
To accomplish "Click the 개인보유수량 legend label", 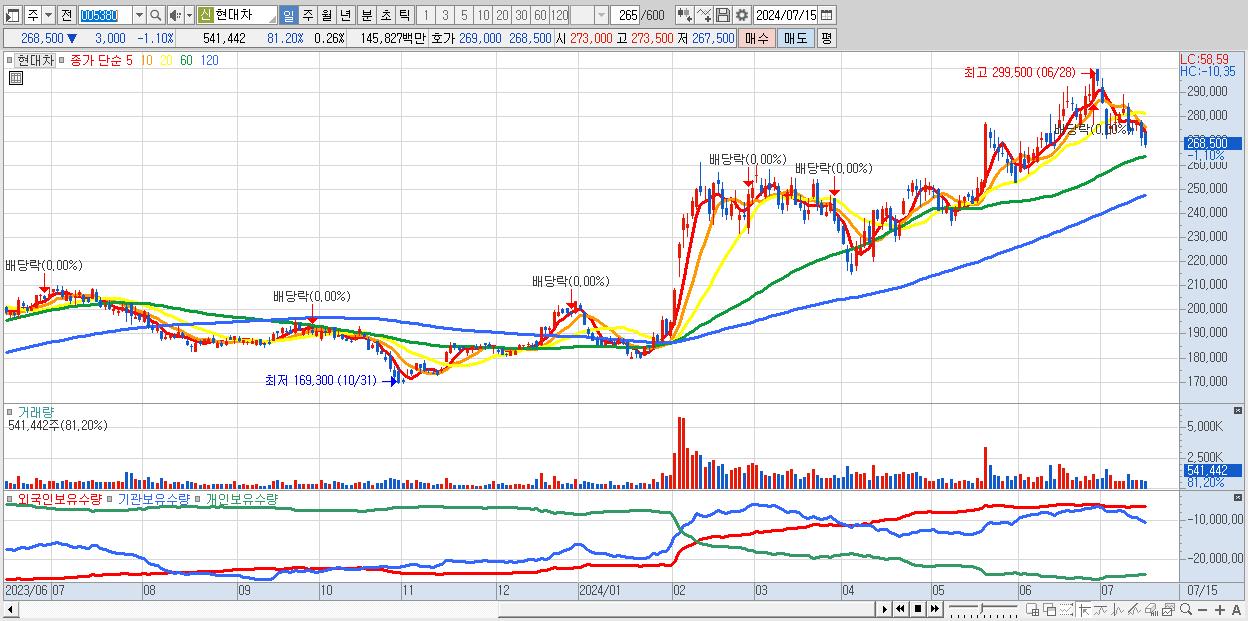I will point(241,498).
